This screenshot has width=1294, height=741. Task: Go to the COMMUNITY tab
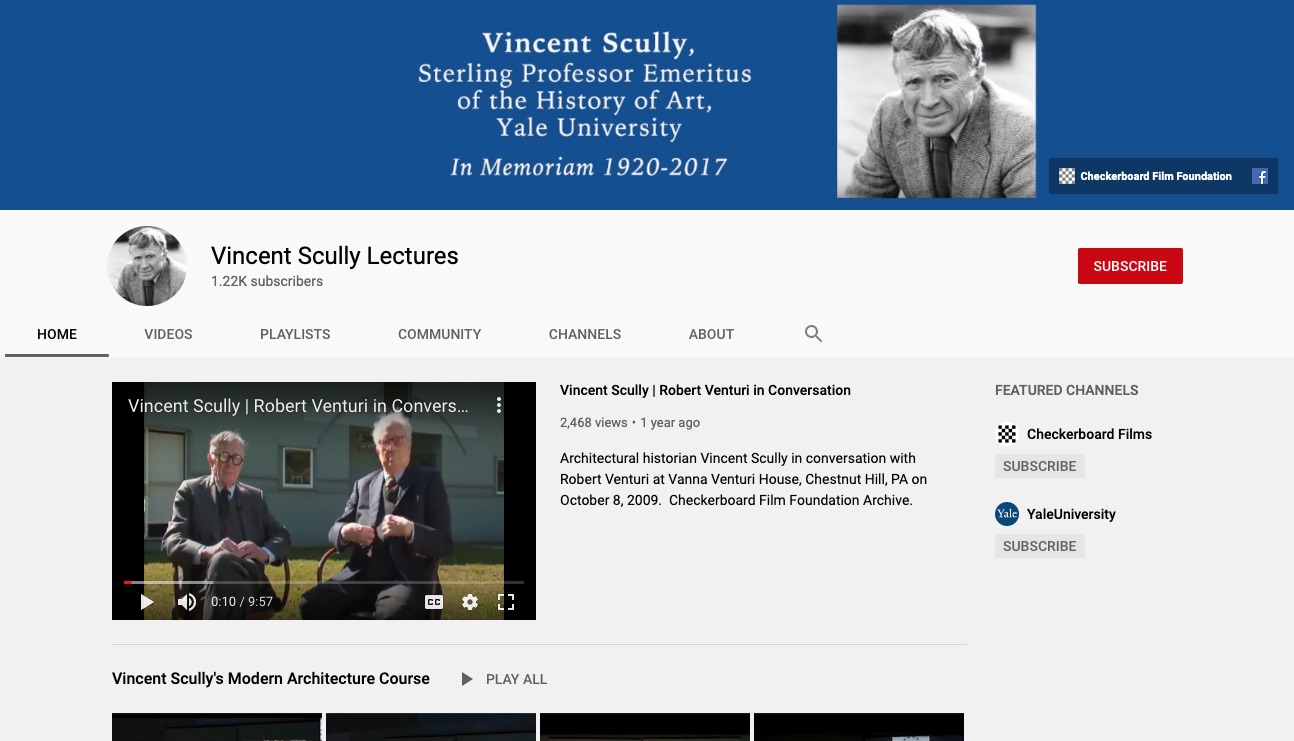[x=440, y=334]
